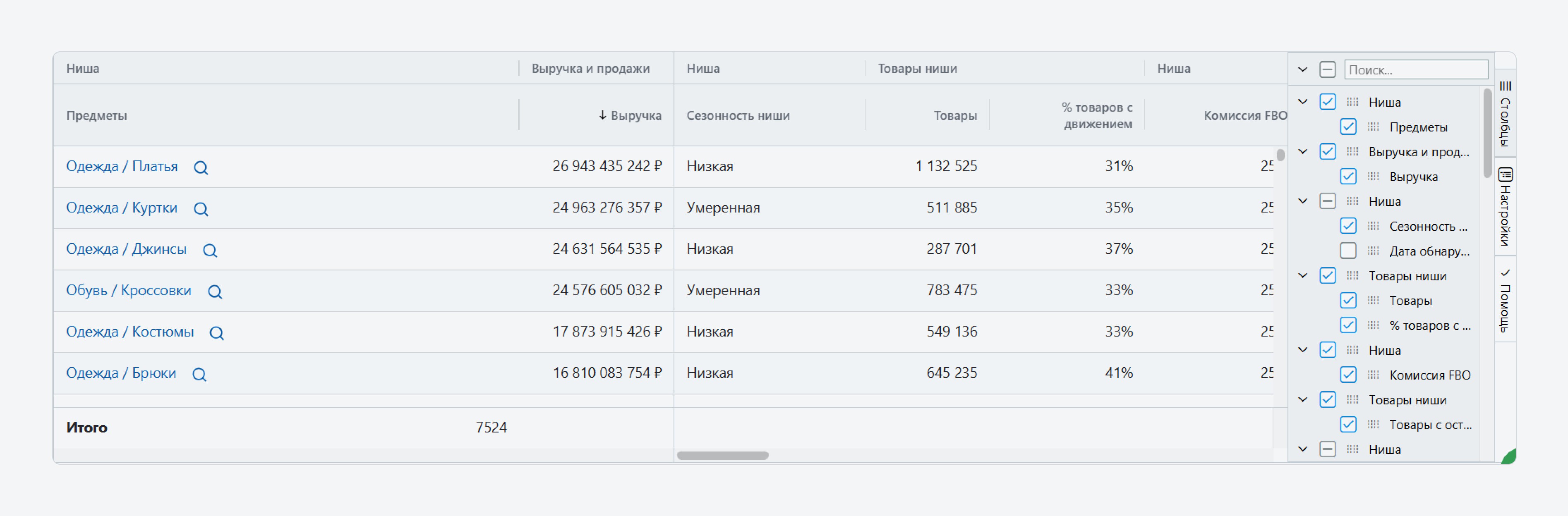Open search icon next to Одежда / Брюки
This screenshot has width=1568, height=516.
pyautogui.click(x=199, y=374)
